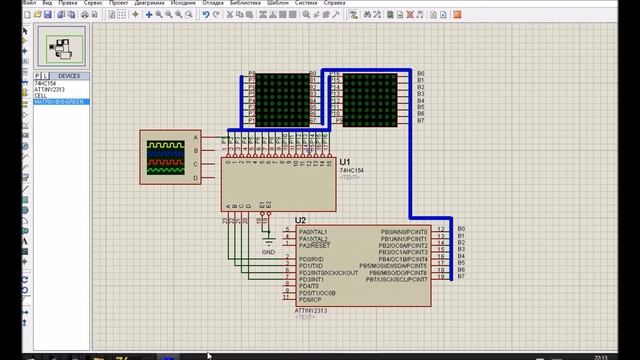Select the Junction dot mode tool
This screenshot has width=640, height=360.
(25, 51)
